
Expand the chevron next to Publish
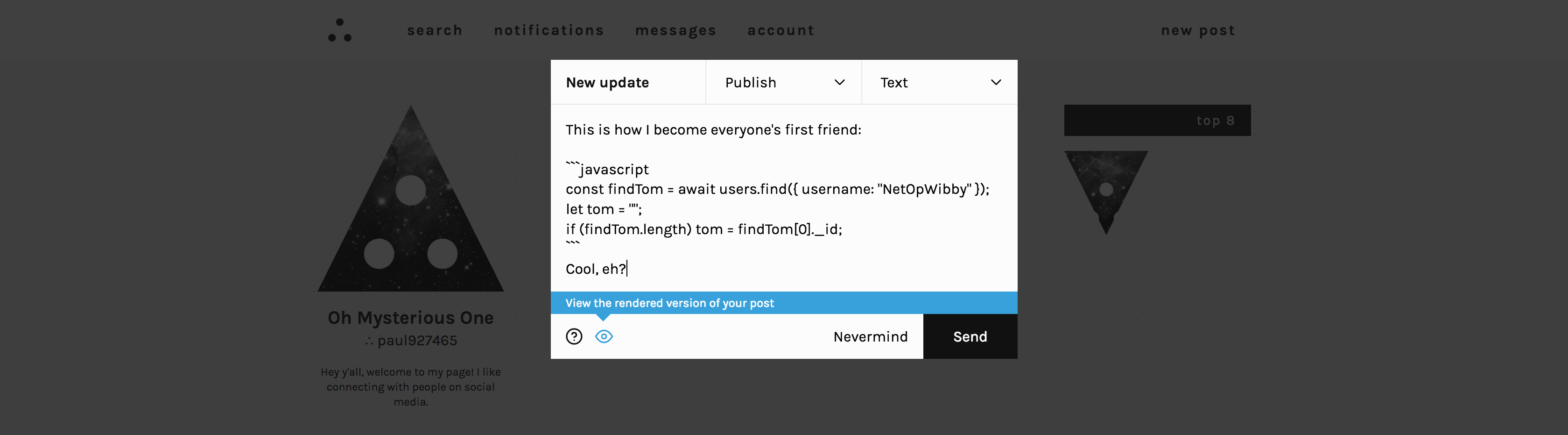pos(841,82)
